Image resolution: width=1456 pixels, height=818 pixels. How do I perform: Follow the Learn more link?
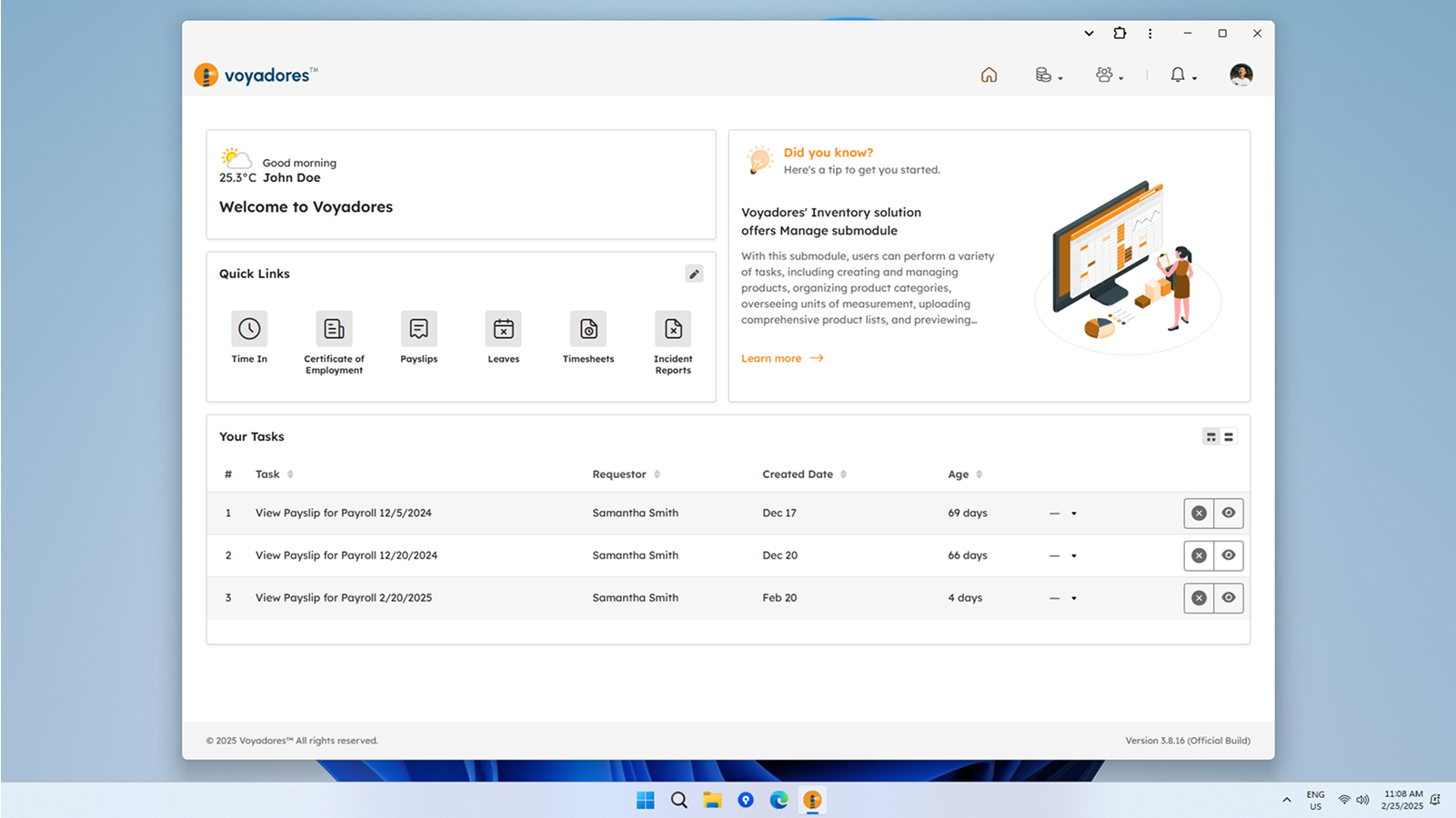(x=782, y=358)
